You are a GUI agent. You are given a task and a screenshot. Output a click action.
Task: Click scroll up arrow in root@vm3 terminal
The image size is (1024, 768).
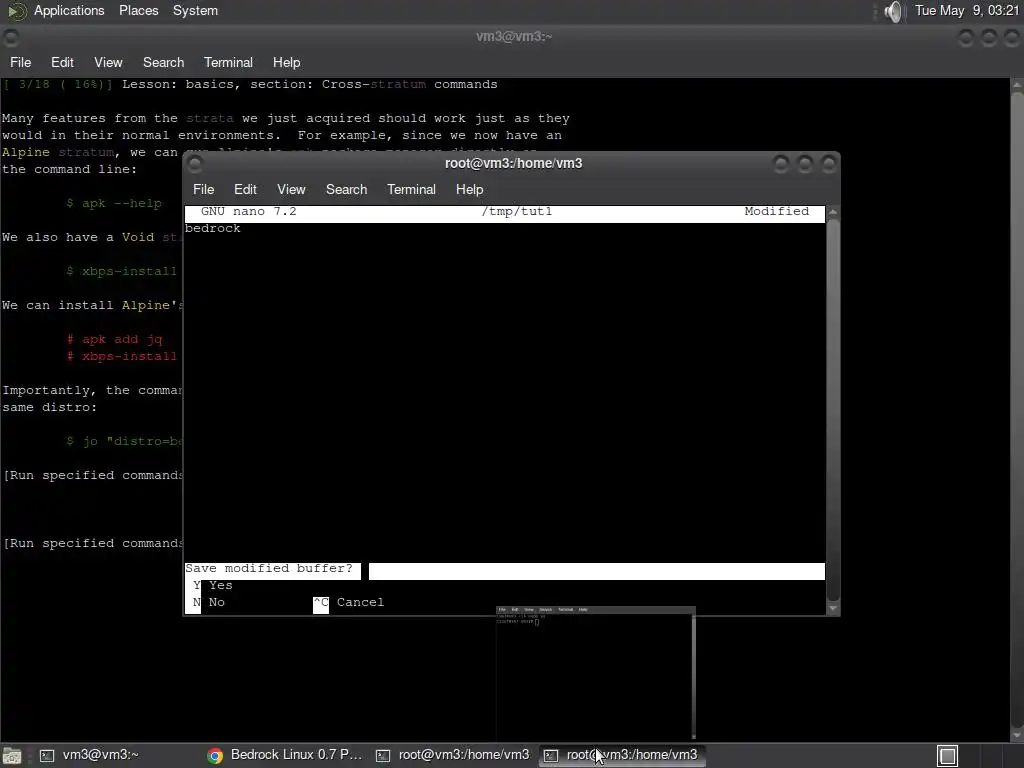[833, 212]
